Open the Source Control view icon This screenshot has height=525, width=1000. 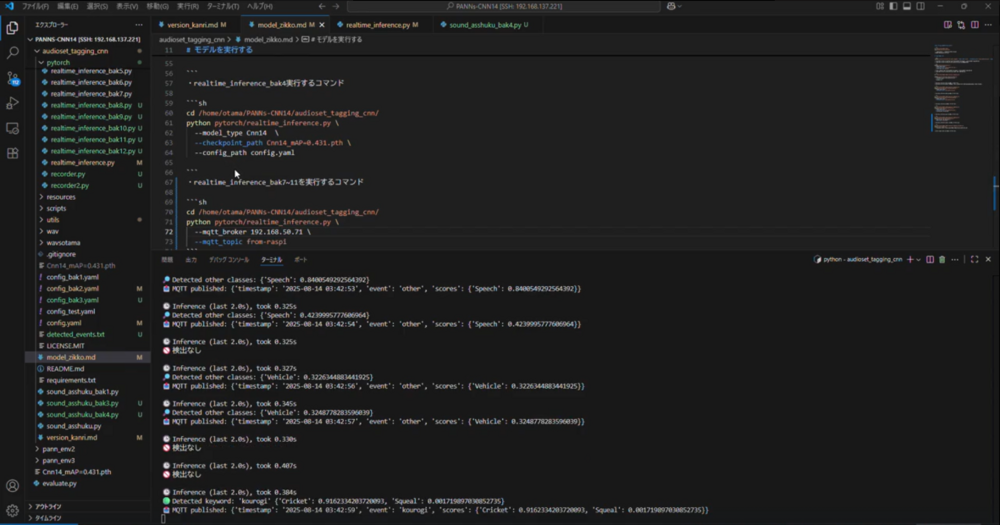pos(12,78)
